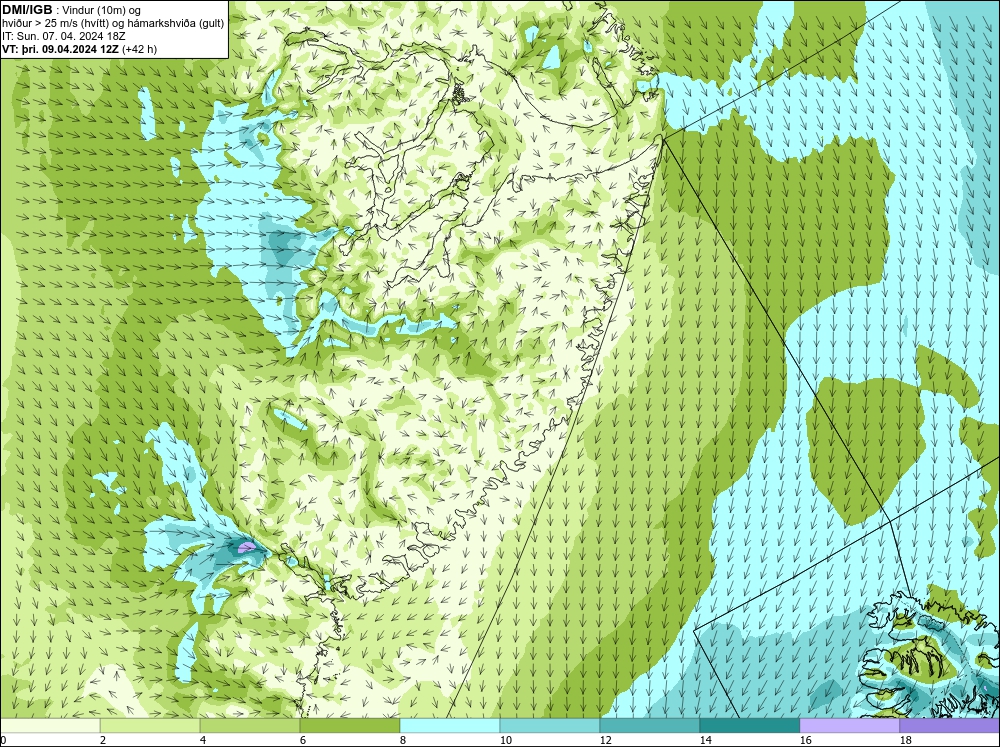Screen dimensions: 1000x747
Task: Select the 6–8 m/s dark green swatch
Action: click(349, 726)
